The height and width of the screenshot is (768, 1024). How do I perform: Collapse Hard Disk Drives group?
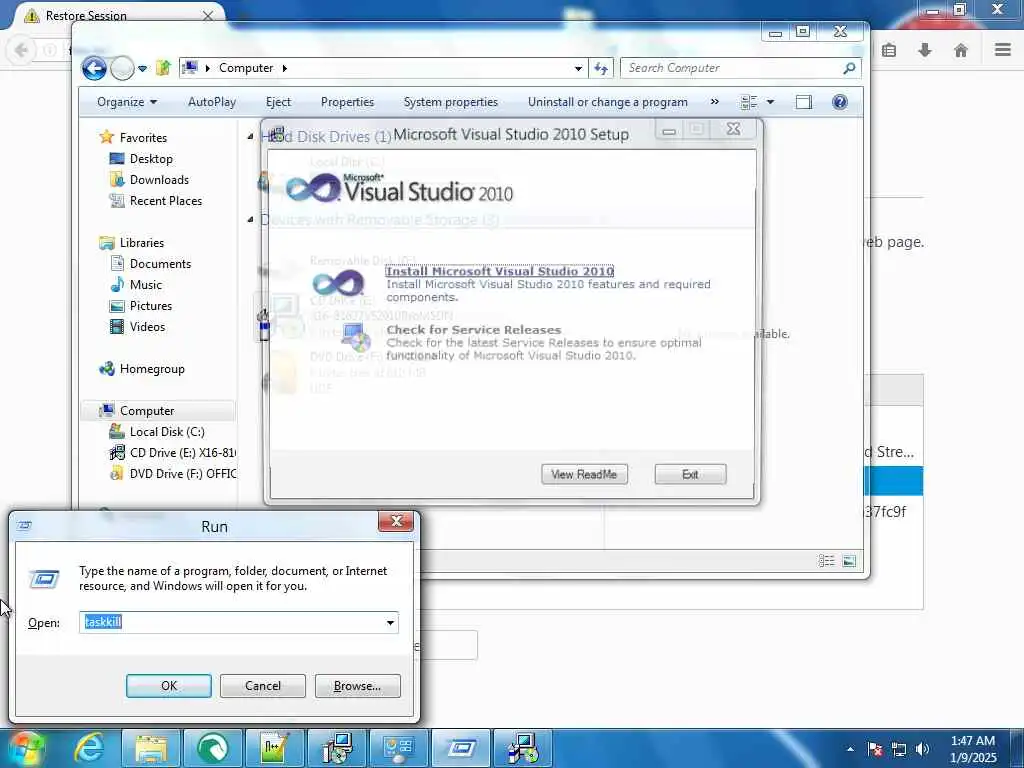251,136
